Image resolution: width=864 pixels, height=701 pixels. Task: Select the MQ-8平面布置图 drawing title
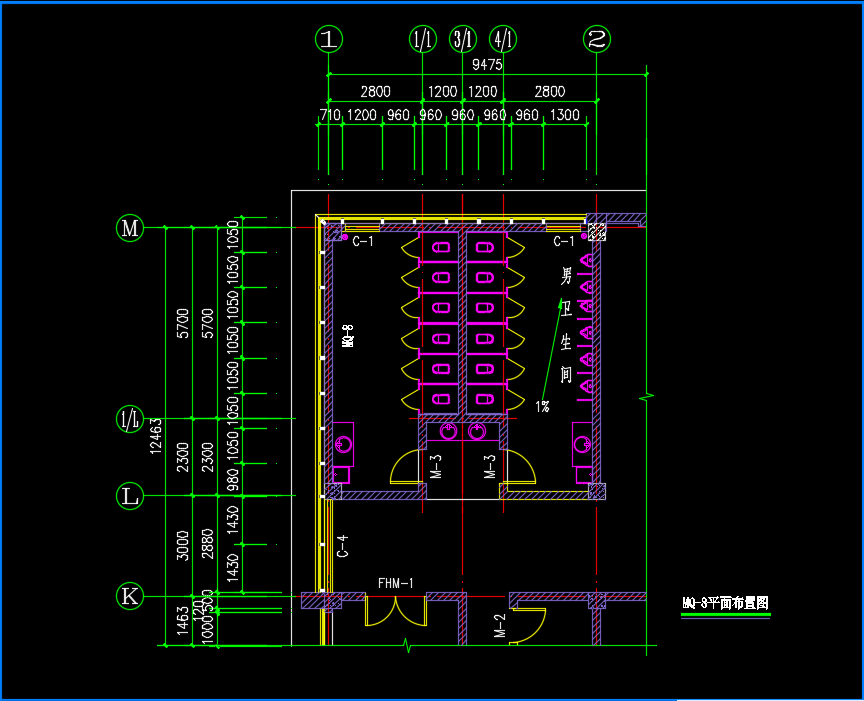(x=725, y=603)
